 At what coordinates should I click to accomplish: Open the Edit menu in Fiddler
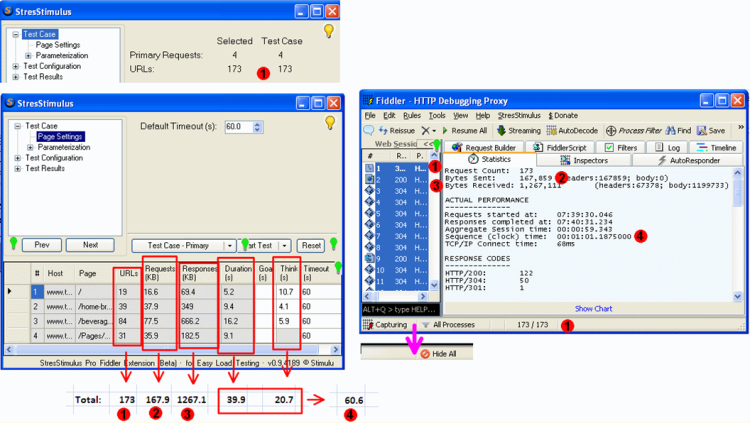click(x=389, y=116)
